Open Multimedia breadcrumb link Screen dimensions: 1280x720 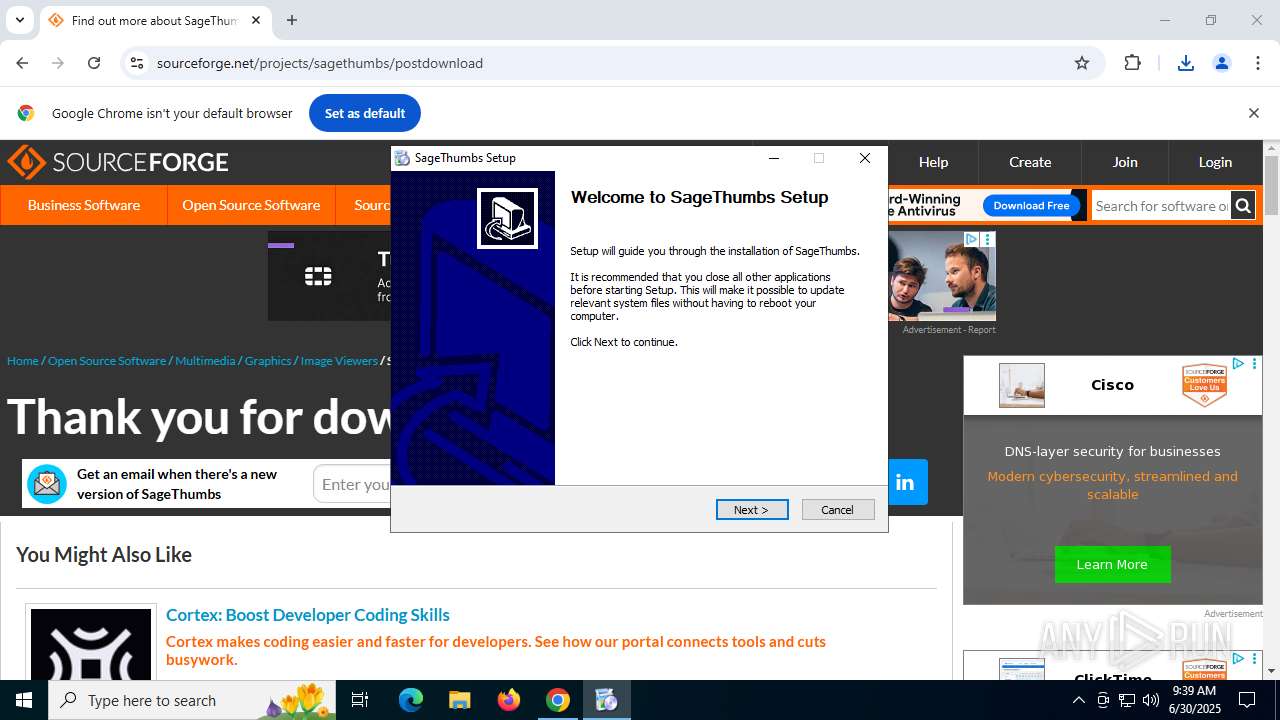205,361
